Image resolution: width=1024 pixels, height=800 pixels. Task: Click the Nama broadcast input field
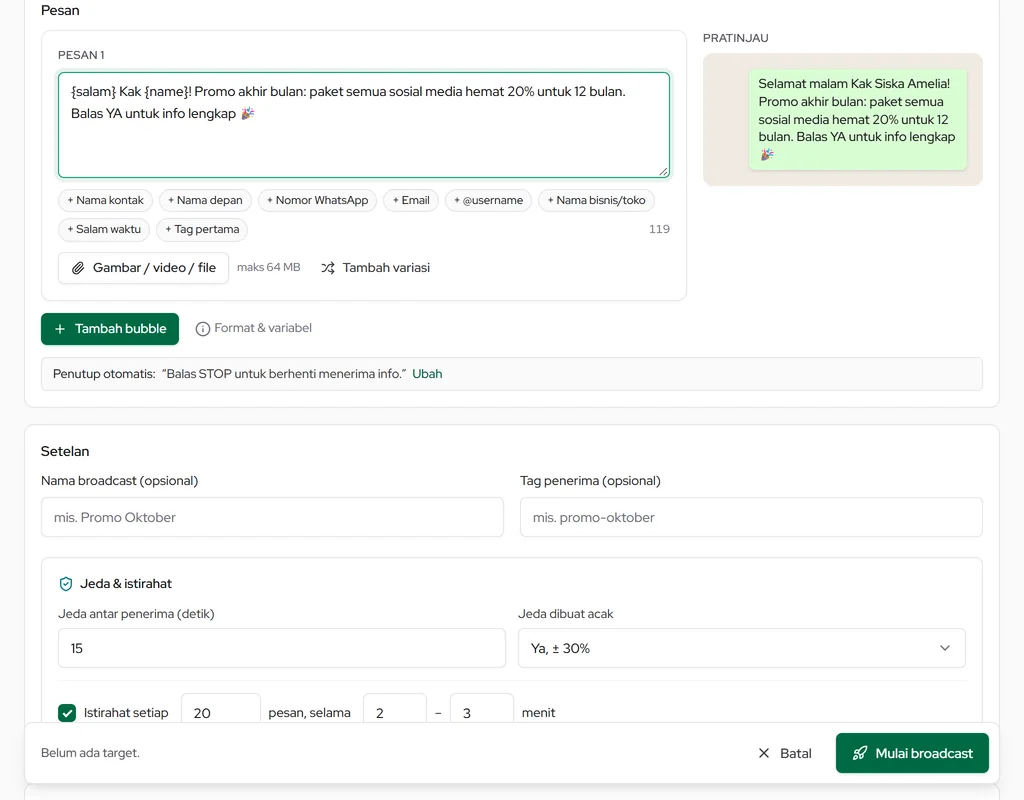tap(272, 517)
